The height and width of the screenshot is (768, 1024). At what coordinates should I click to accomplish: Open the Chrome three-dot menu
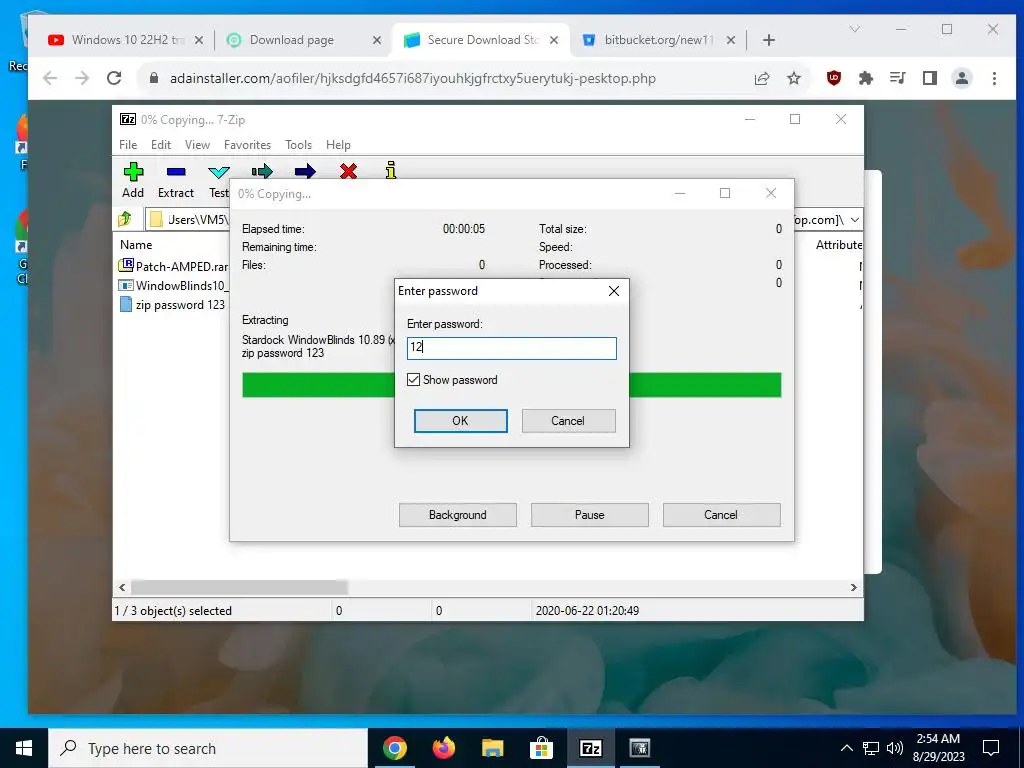pyautogui.click(x=994, y=78)
